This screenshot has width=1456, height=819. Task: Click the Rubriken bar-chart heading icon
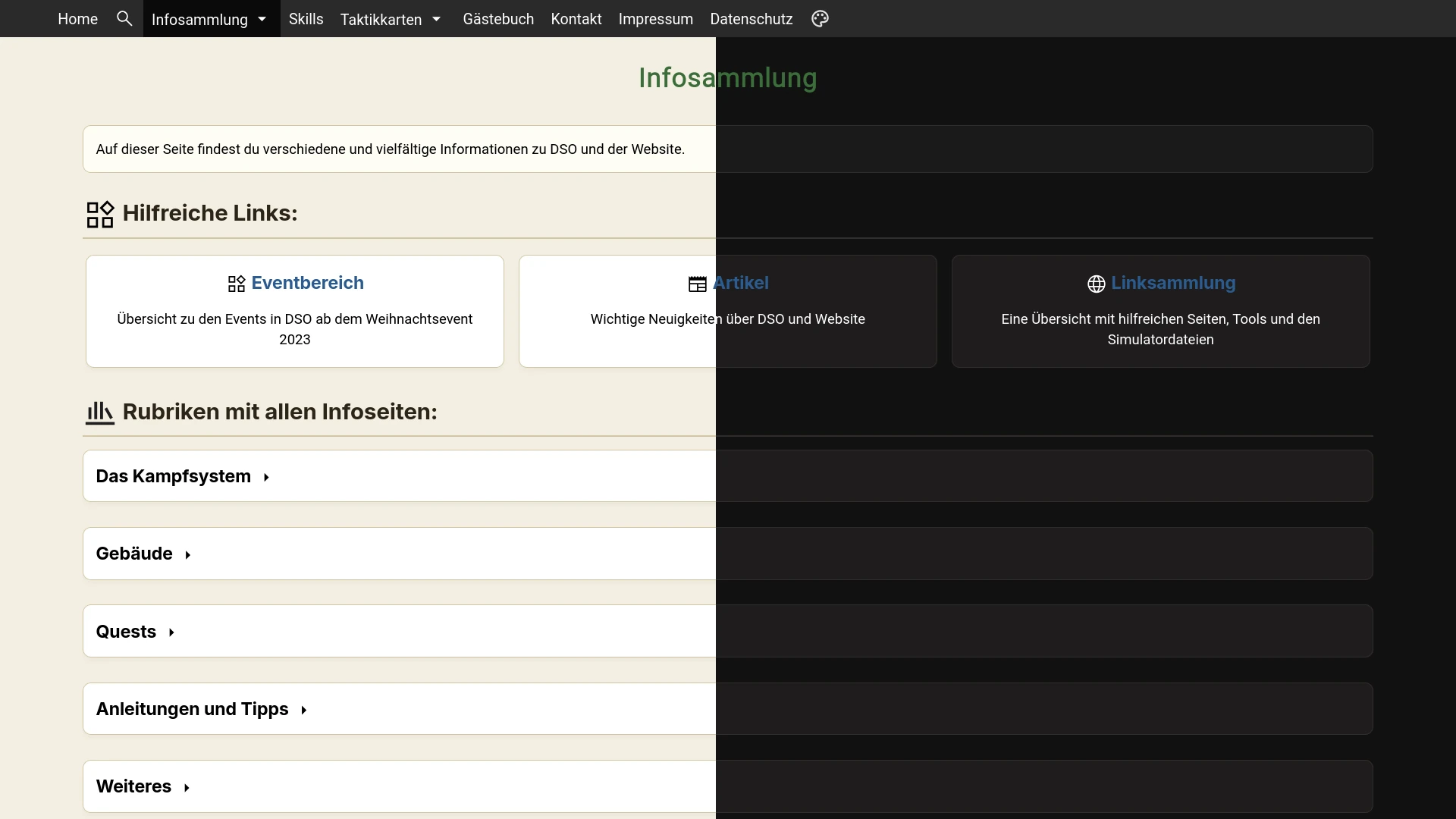100,413
